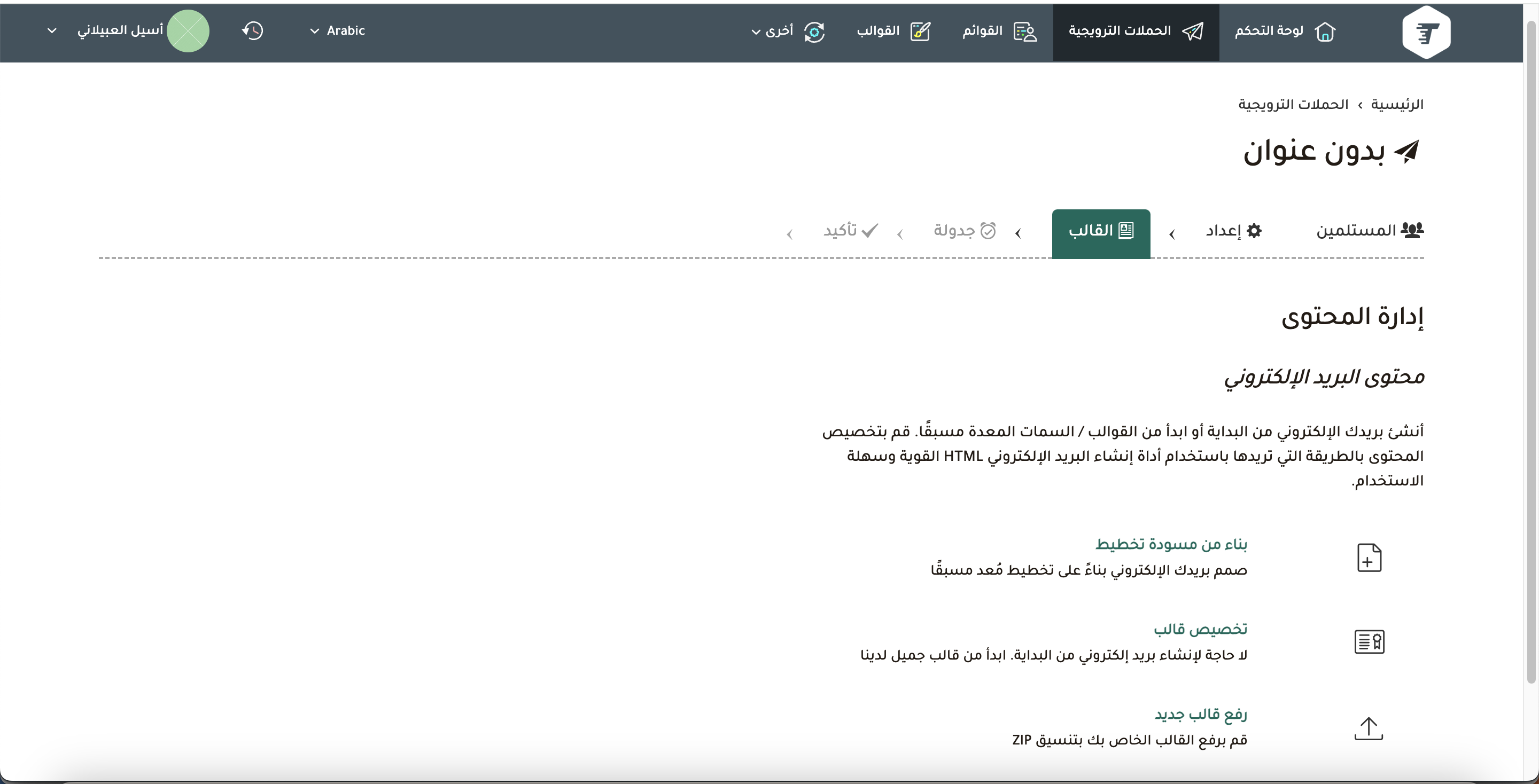Click the paper plane icon beside campaign title
Viewport: 1539px width, 784px height.
[x=1406, y=151]
